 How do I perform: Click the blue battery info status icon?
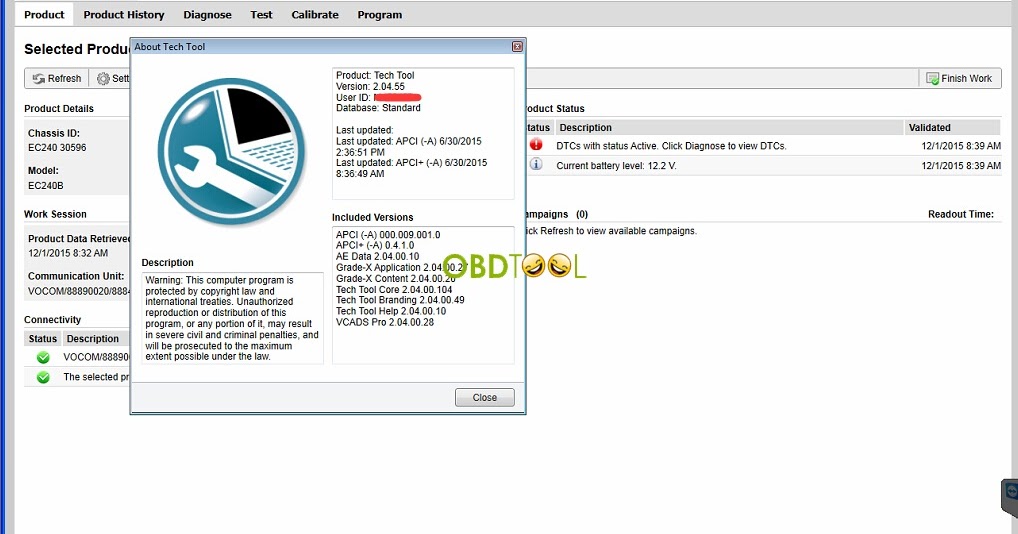click(x=536, y=164)
